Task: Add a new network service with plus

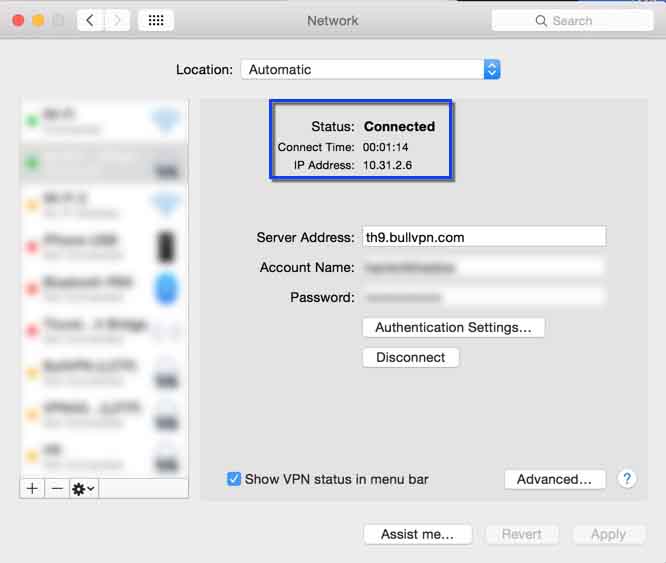Action: point(32,489)
